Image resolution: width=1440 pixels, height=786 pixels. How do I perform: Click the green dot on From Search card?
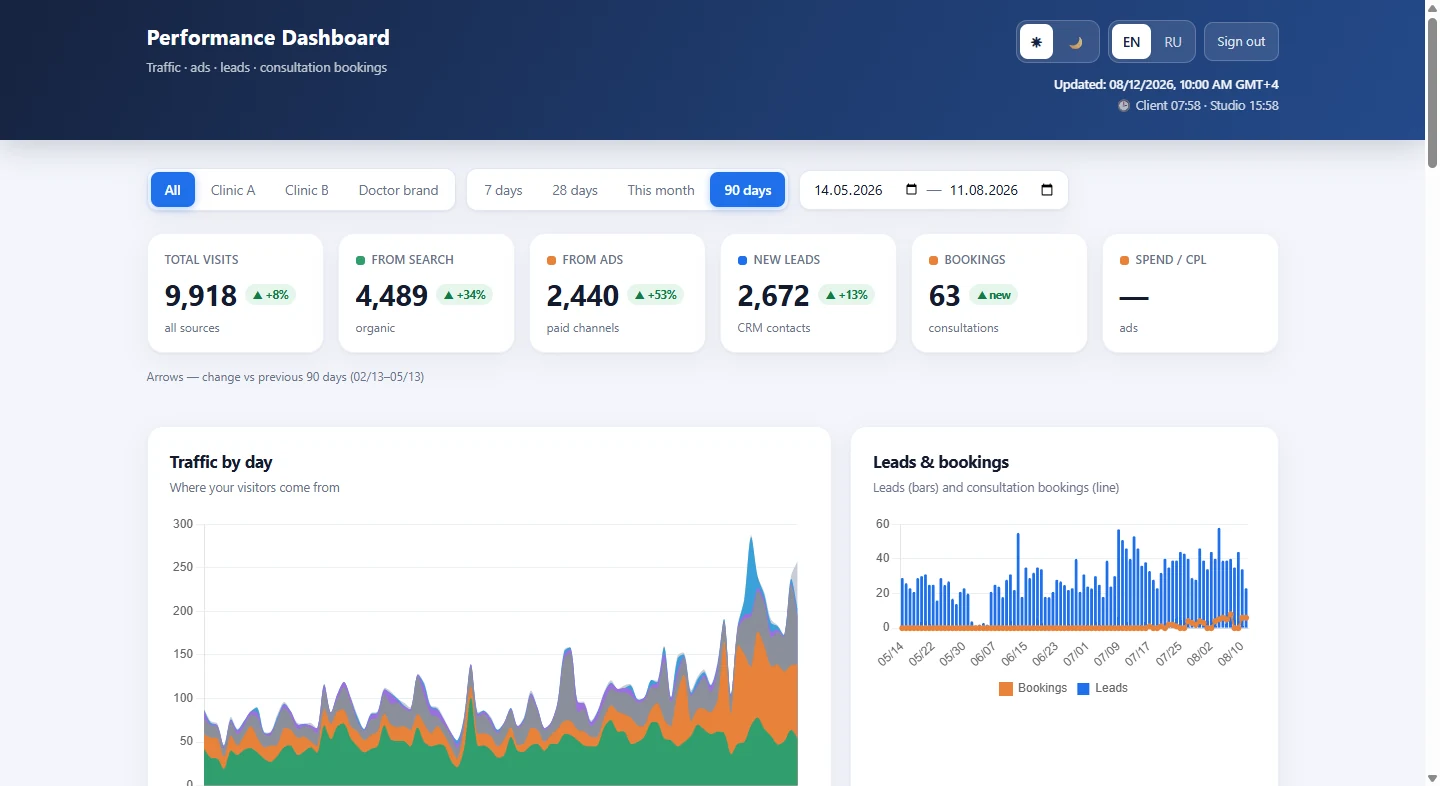click(x=360, y=260)
